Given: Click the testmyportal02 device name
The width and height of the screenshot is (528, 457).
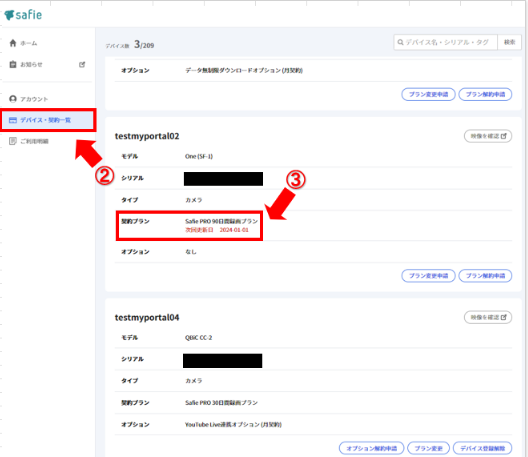Looking at the screenshot, I should (147, 136).
